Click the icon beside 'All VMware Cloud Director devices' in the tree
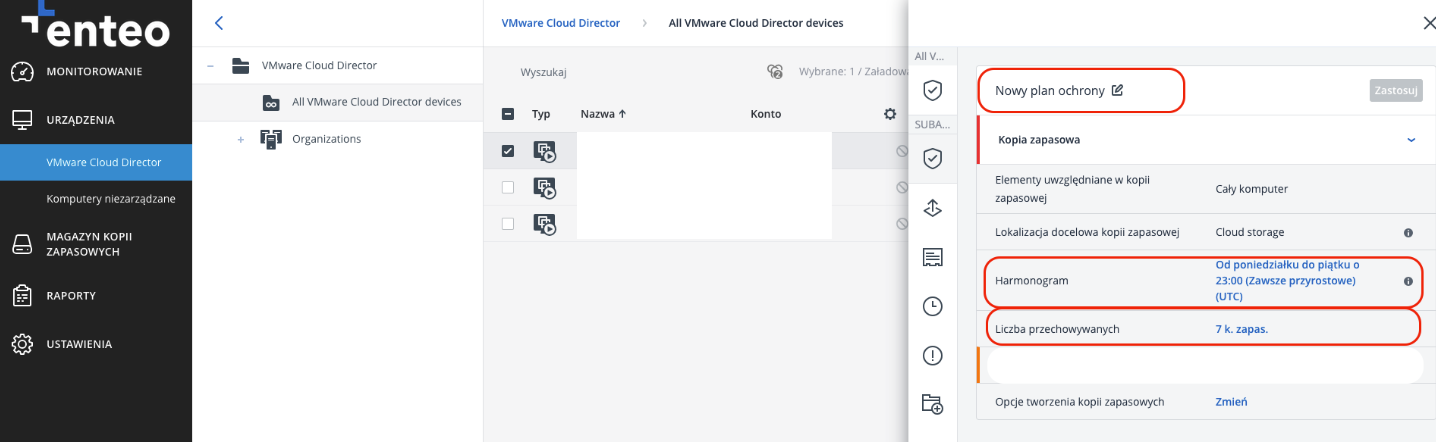Screen dimensions: 1436x442 (271, 102)
